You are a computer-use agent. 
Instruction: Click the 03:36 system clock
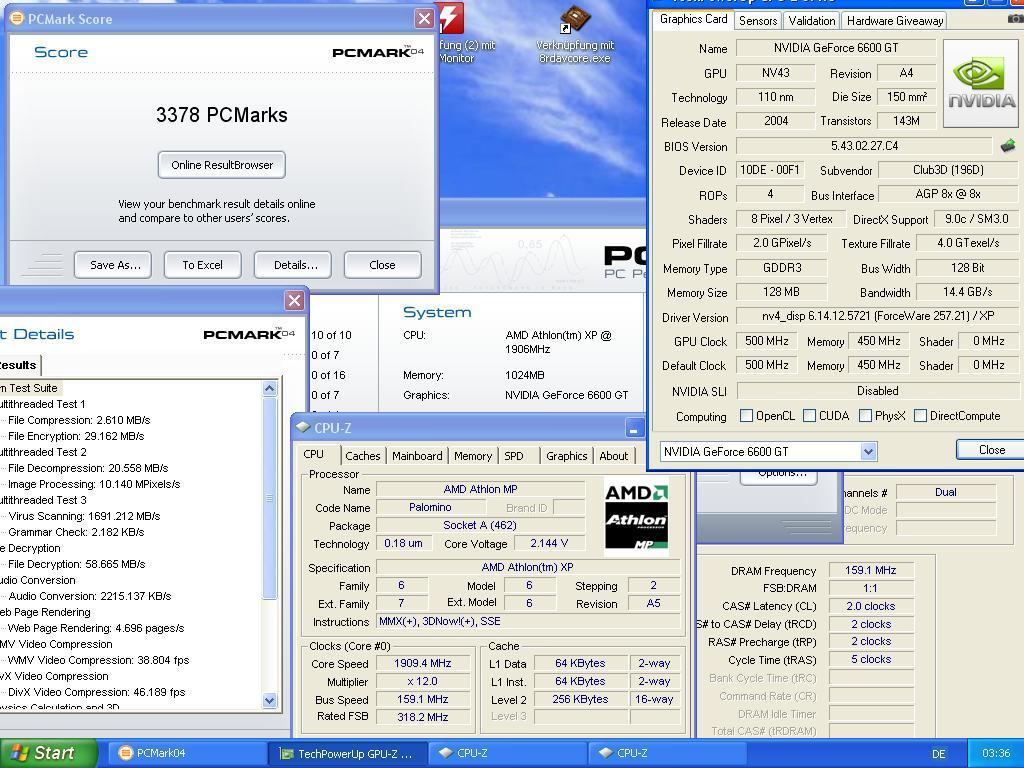point(996,753)
